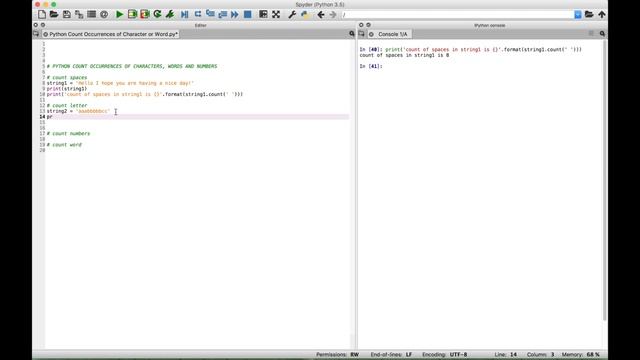Open the file list icon
The image size is (640, 360).
[91, 14]
